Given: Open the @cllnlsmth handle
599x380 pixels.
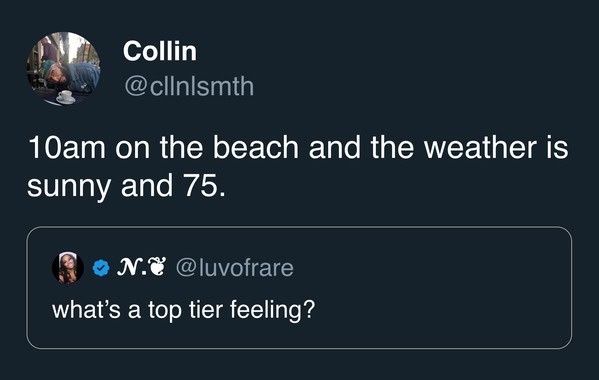Looking at the screenshot, I should point(189,86).
